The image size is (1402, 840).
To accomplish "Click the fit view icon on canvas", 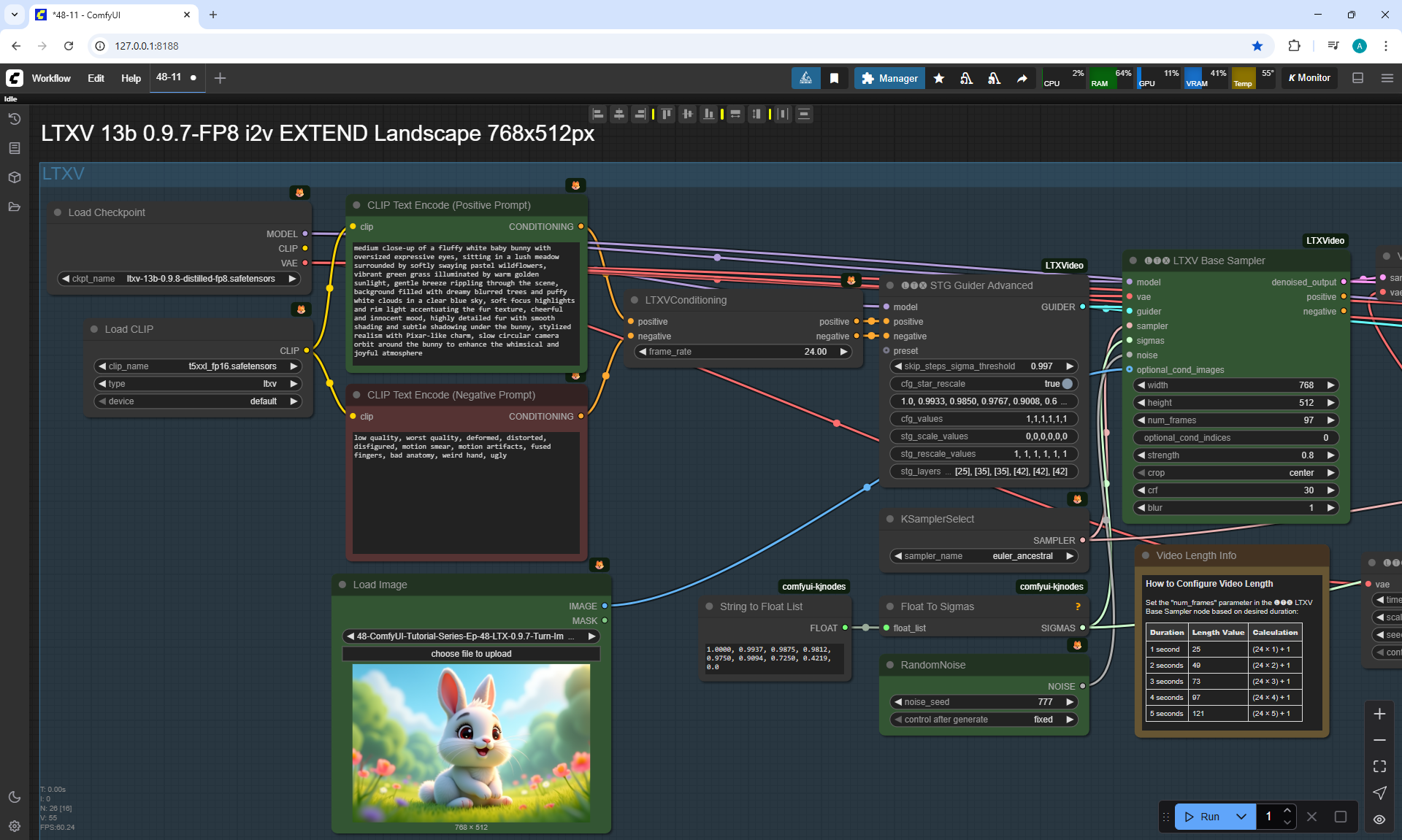I will coord(1379,766).
